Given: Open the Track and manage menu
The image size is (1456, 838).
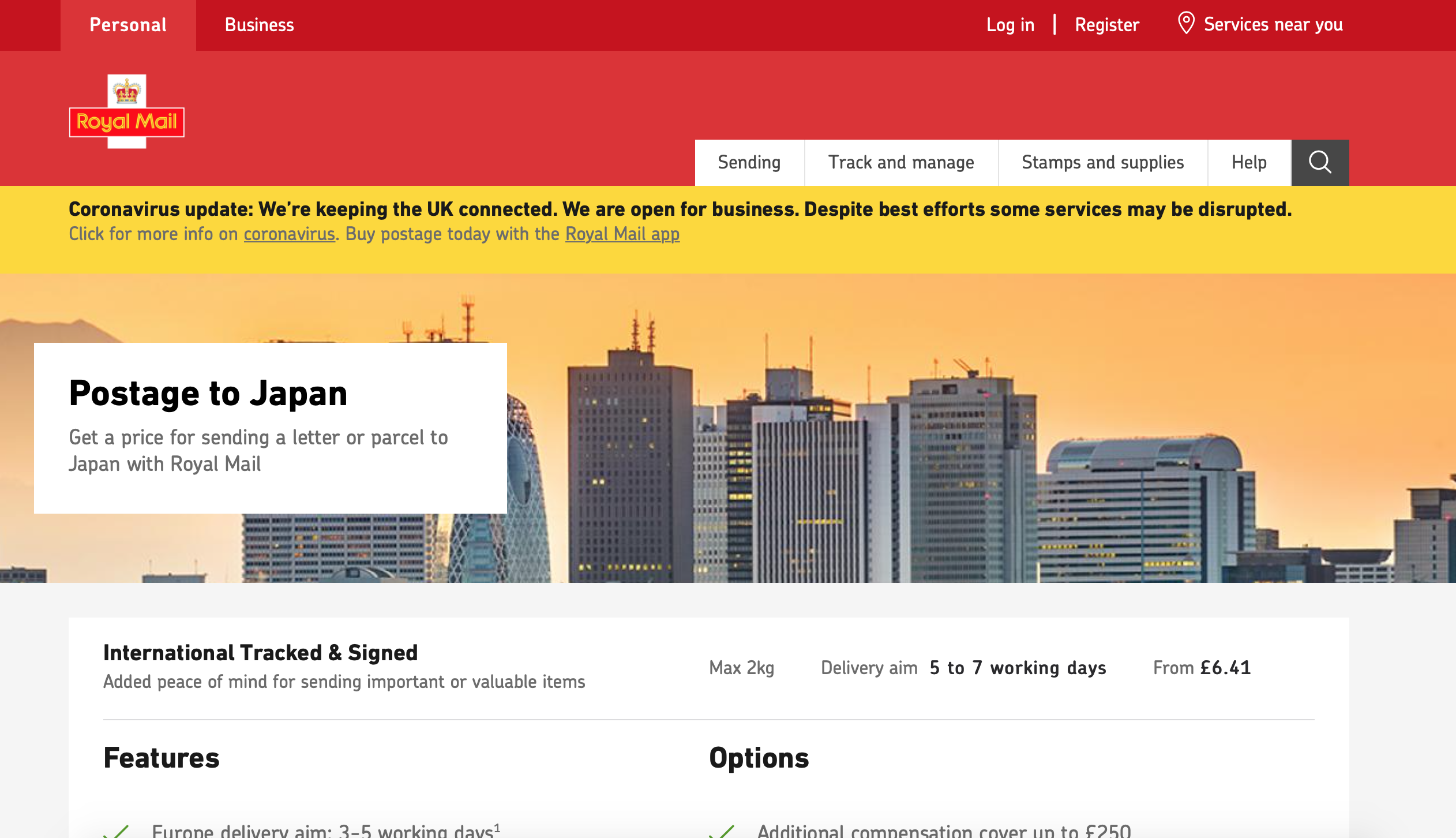Looking at the screenshot, I should (901, 162).
